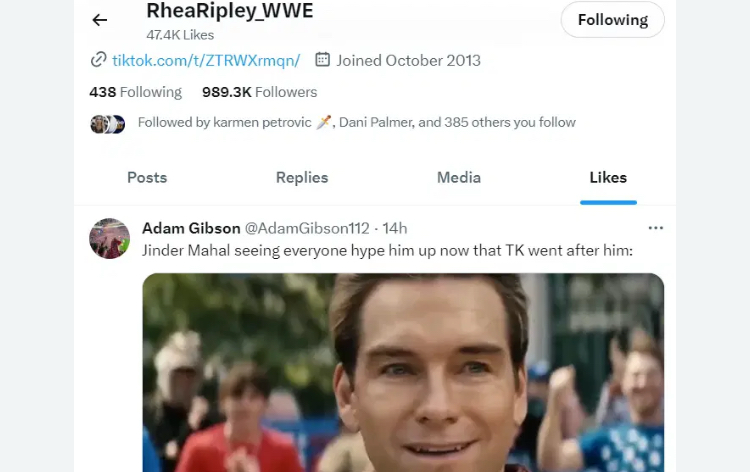The image size is (750, 472).
Task: Click the link icon beside tiktok URL
Action: (x=99, y=60)
